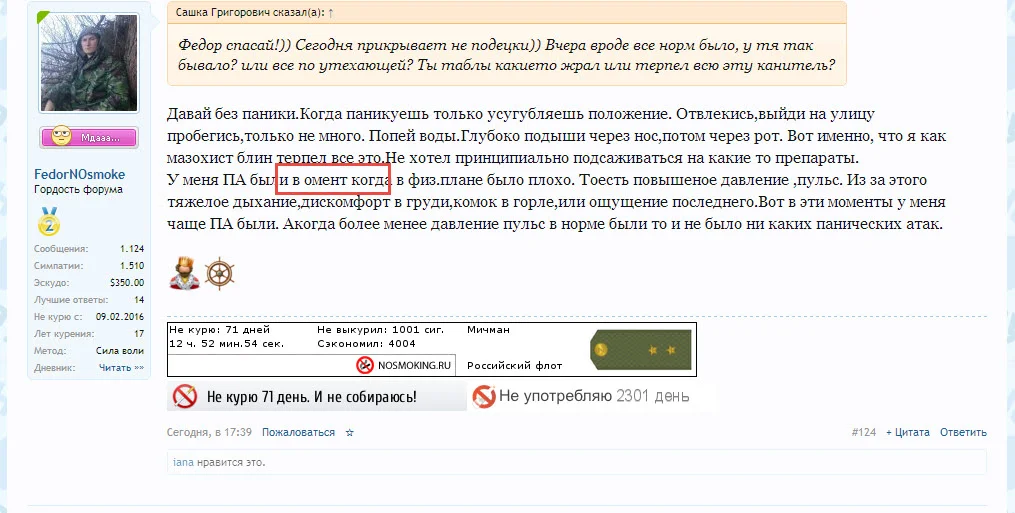Click the quoted text "Федор спасай!))"
The width and height of the screenshot is (1015, 513).
coord(236,45)
